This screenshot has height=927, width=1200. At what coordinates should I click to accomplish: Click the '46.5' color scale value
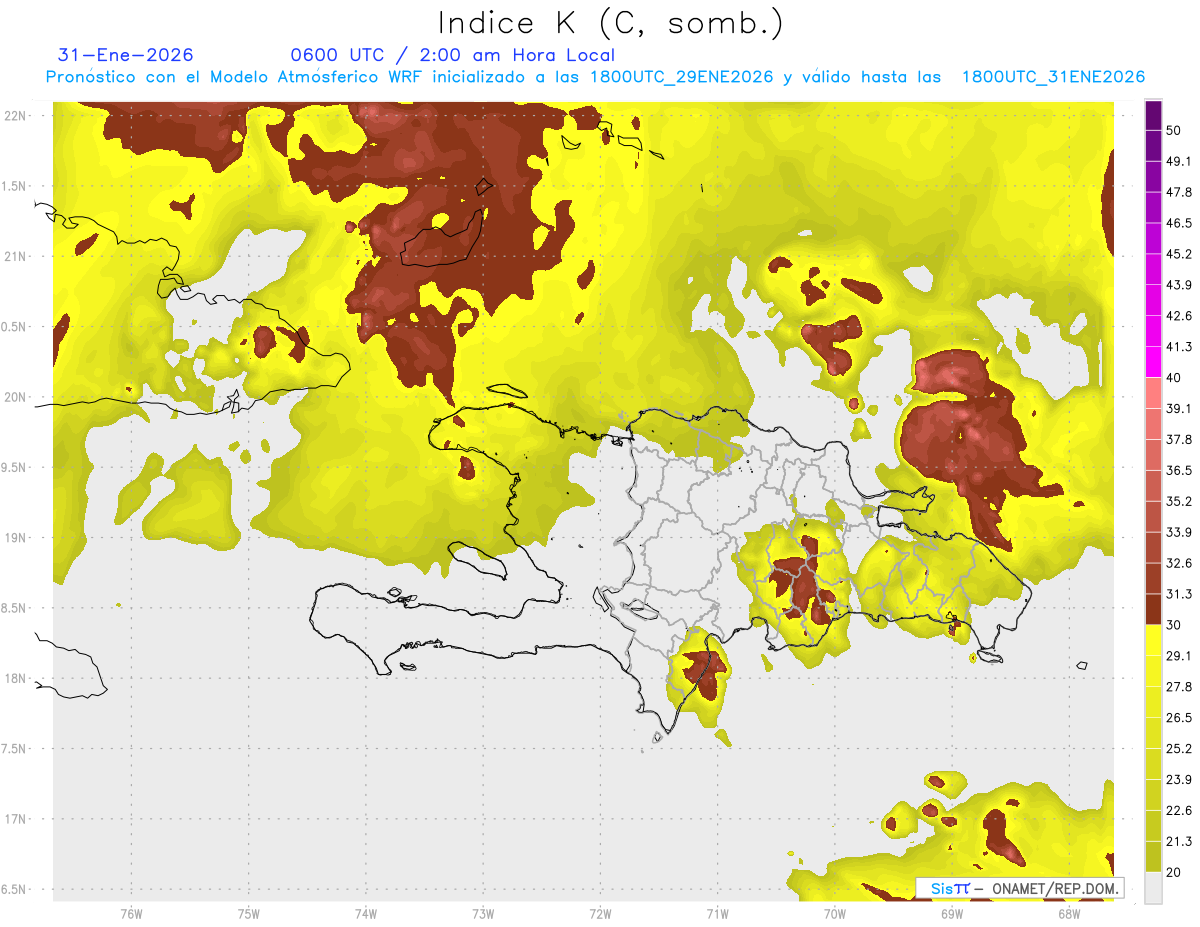tap(1179, 223)
